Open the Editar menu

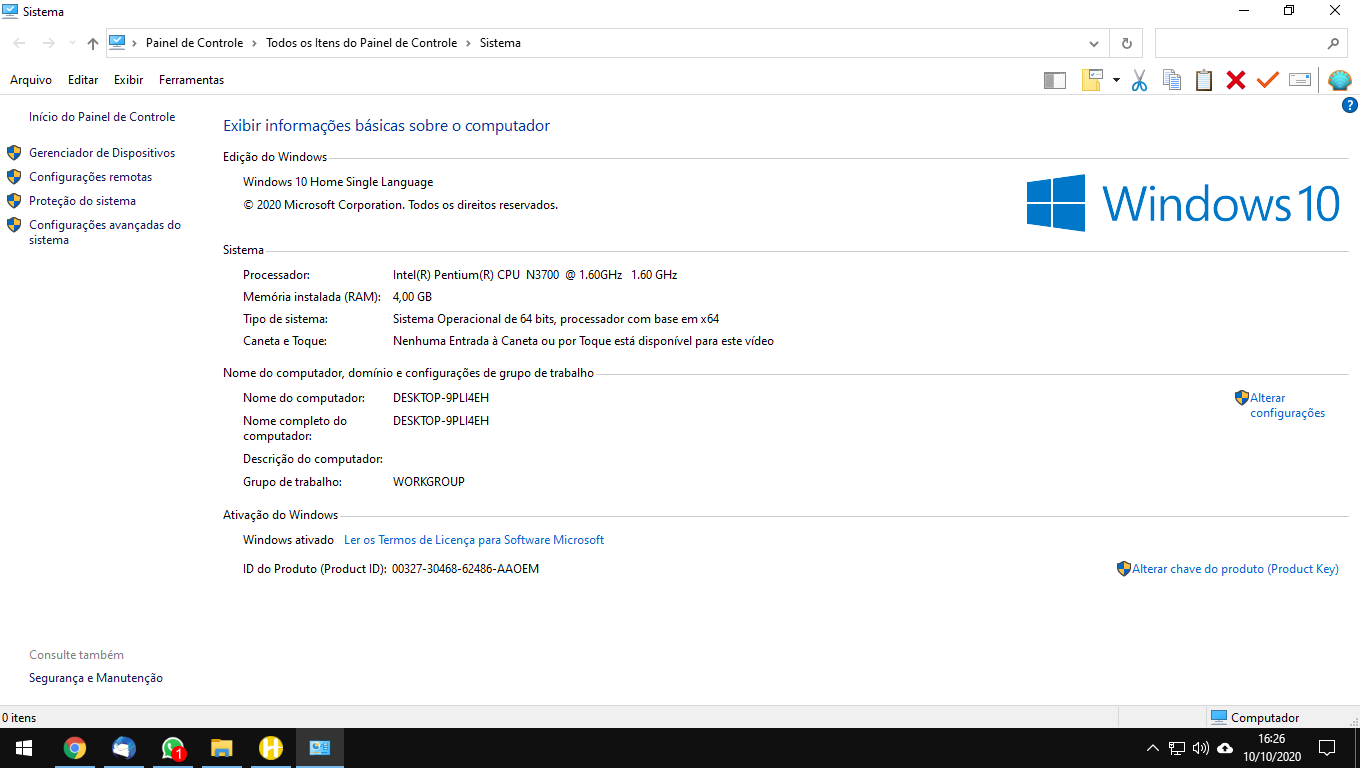83,80
